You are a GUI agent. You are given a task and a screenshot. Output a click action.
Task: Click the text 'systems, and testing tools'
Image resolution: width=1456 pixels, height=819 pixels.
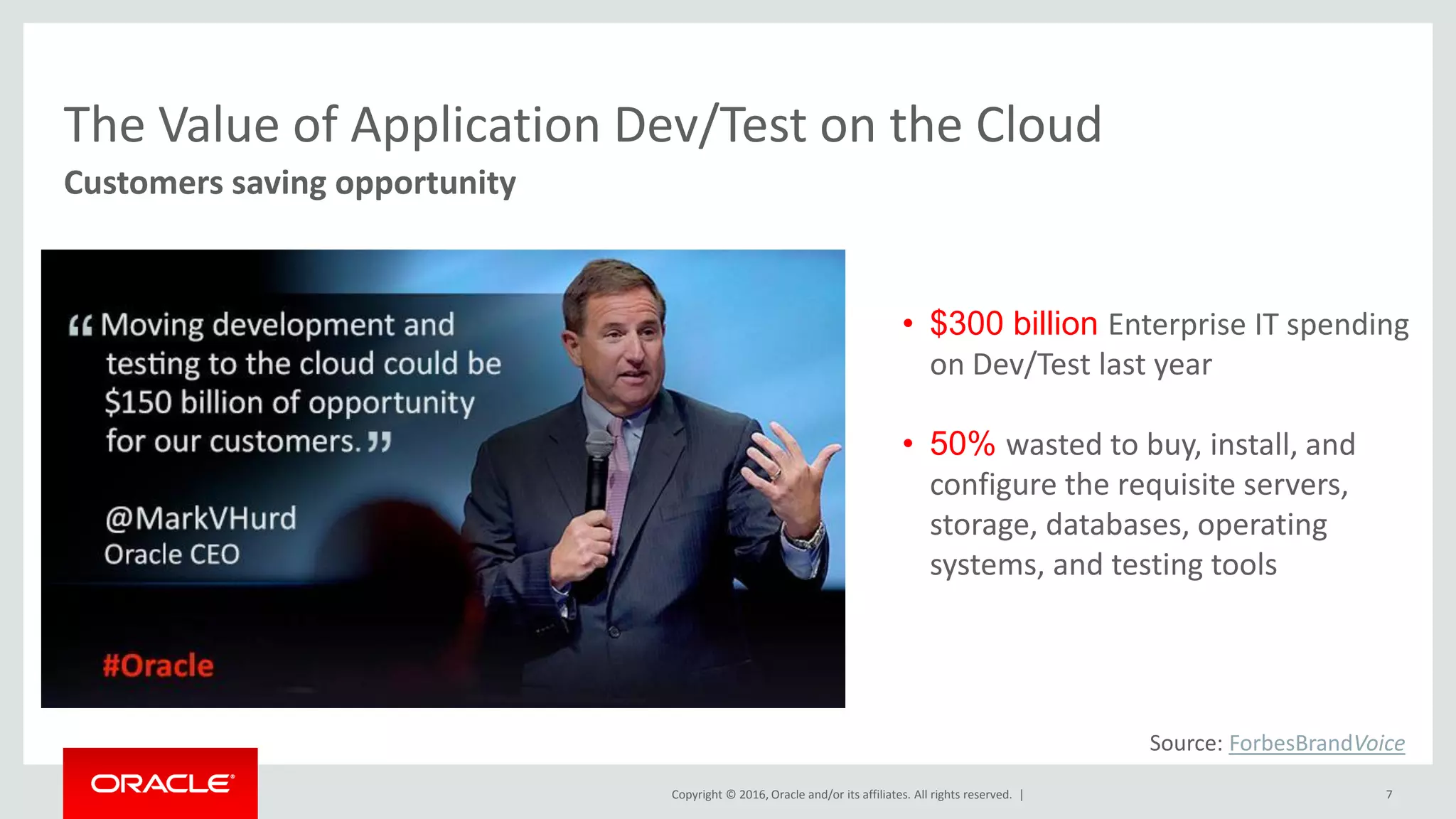coord(1103,565)
